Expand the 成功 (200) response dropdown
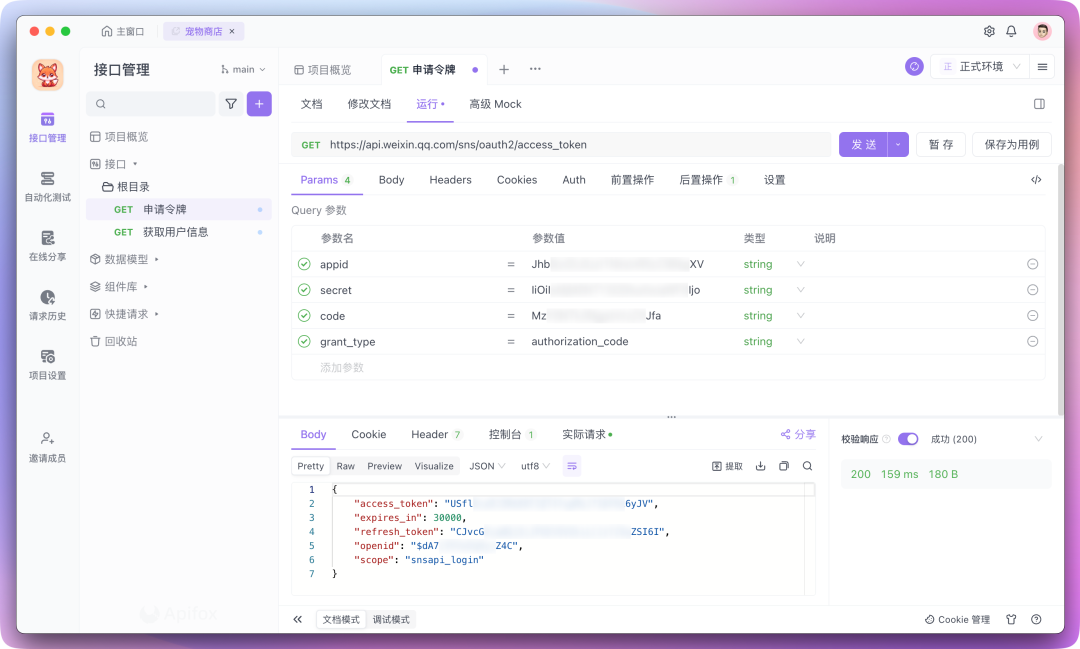Screen dimensions: 1080x649 coord(1038,439)
